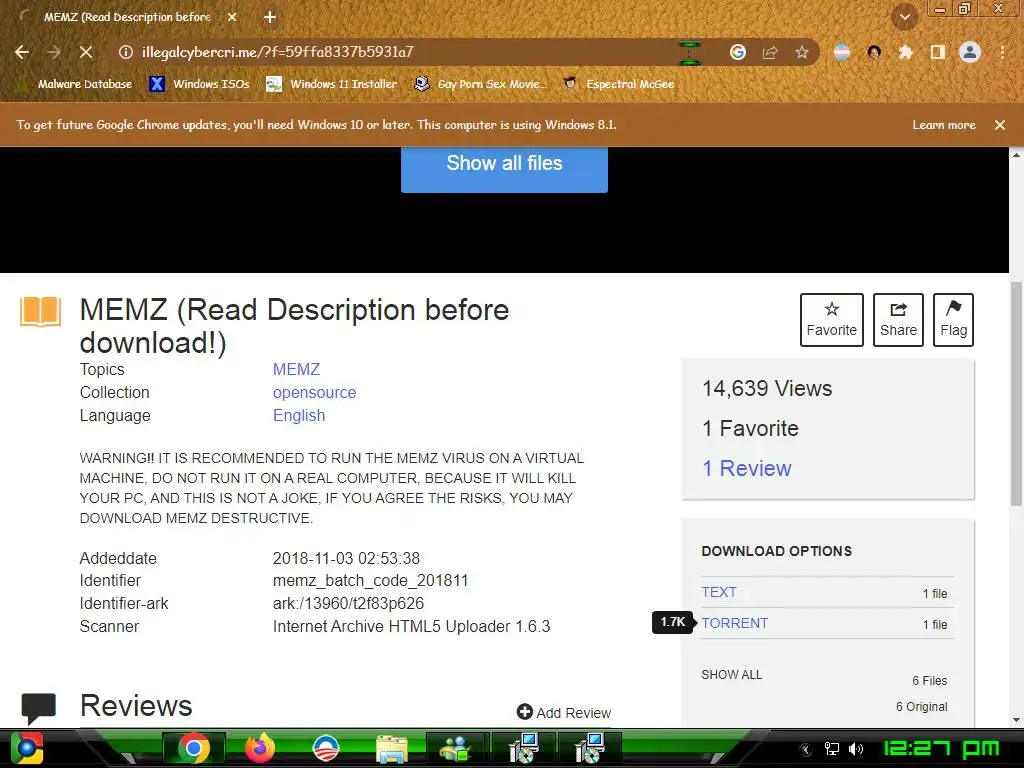
Task: Open the Chrome profile menu
Action: coord(970,52)
